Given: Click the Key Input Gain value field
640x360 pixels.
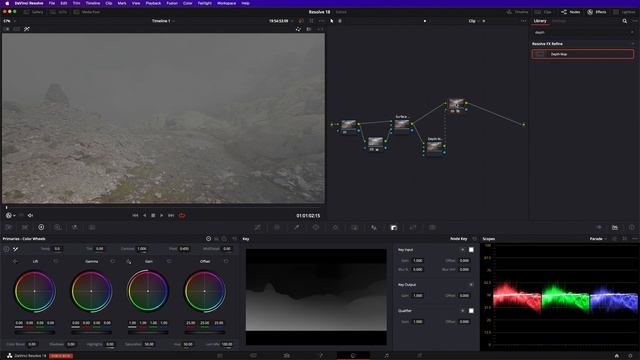Looking at the screenshot, I should point(418,260).
